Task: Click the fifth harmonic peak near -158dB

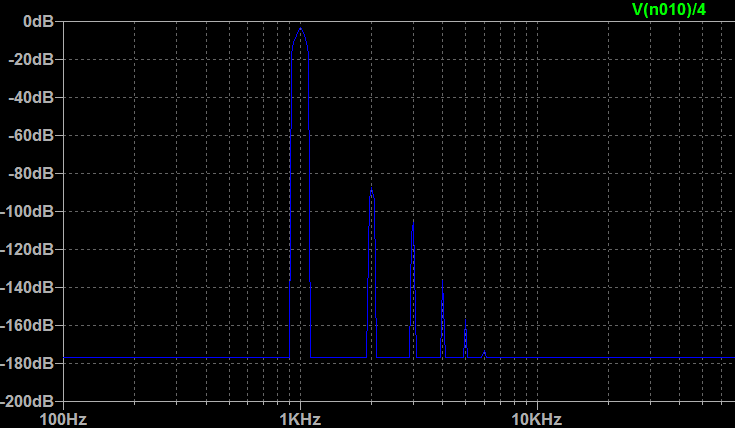Action: 465,321
